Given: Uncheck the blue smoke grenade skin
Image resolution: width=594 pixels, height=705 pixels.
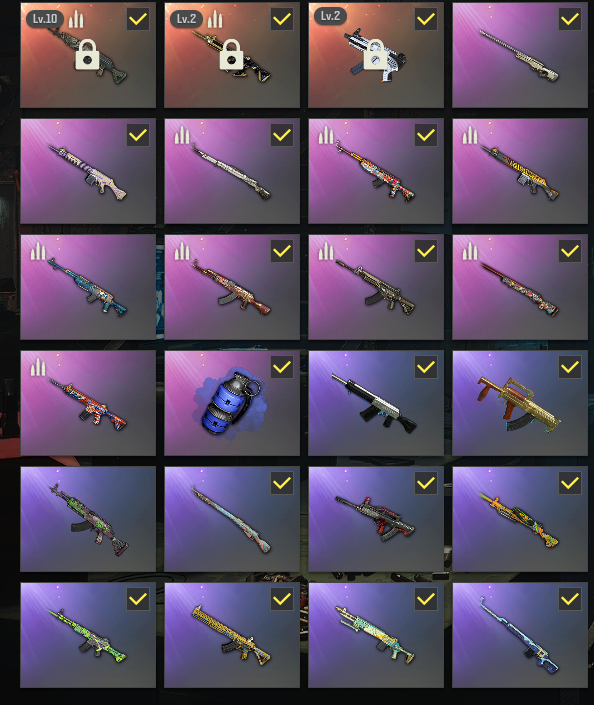Looking at the screenshot, I should [x=282, y=367].
